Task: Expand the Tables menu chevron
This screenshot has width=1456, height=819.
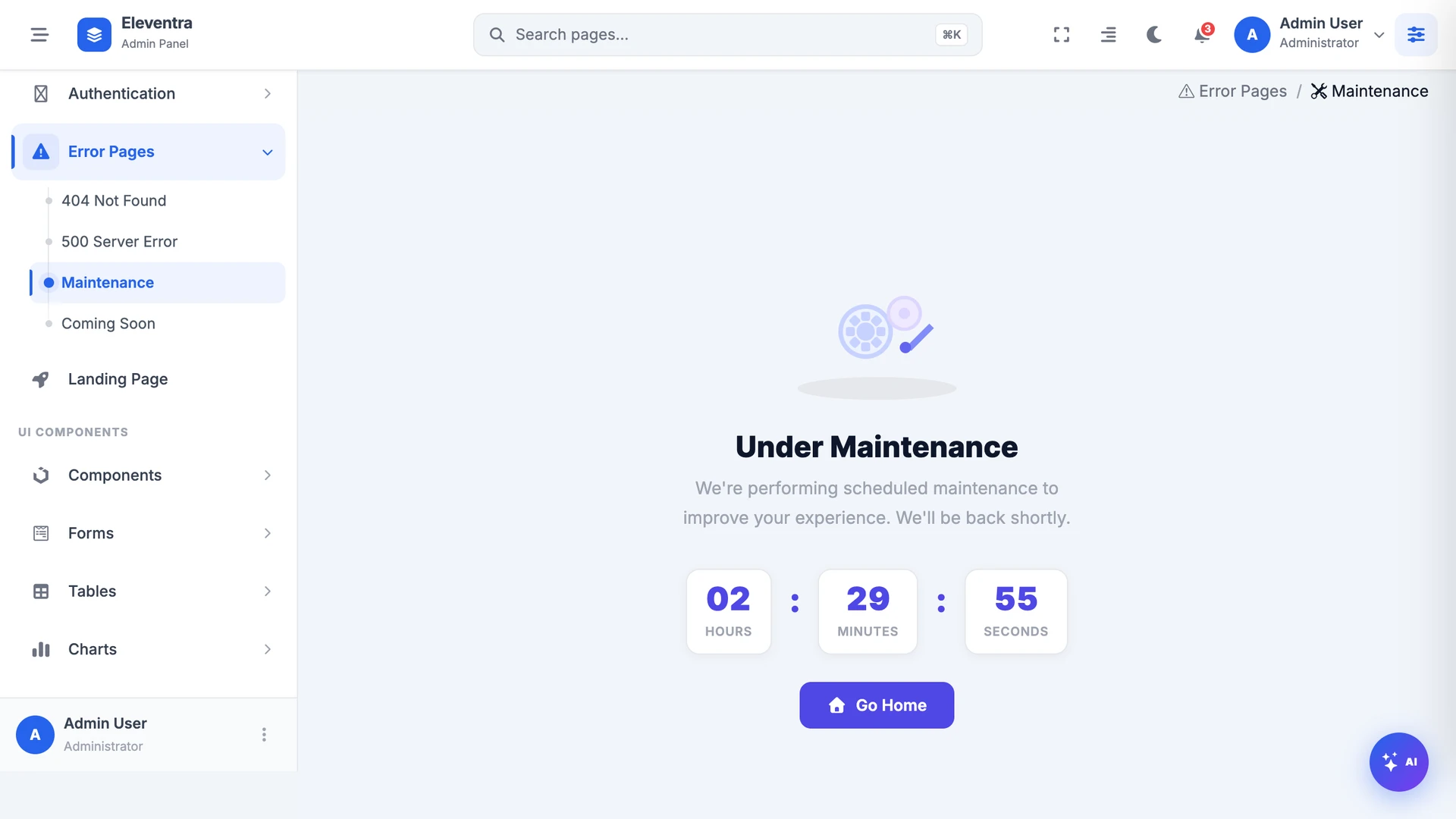Action: (x=267, y=591)
